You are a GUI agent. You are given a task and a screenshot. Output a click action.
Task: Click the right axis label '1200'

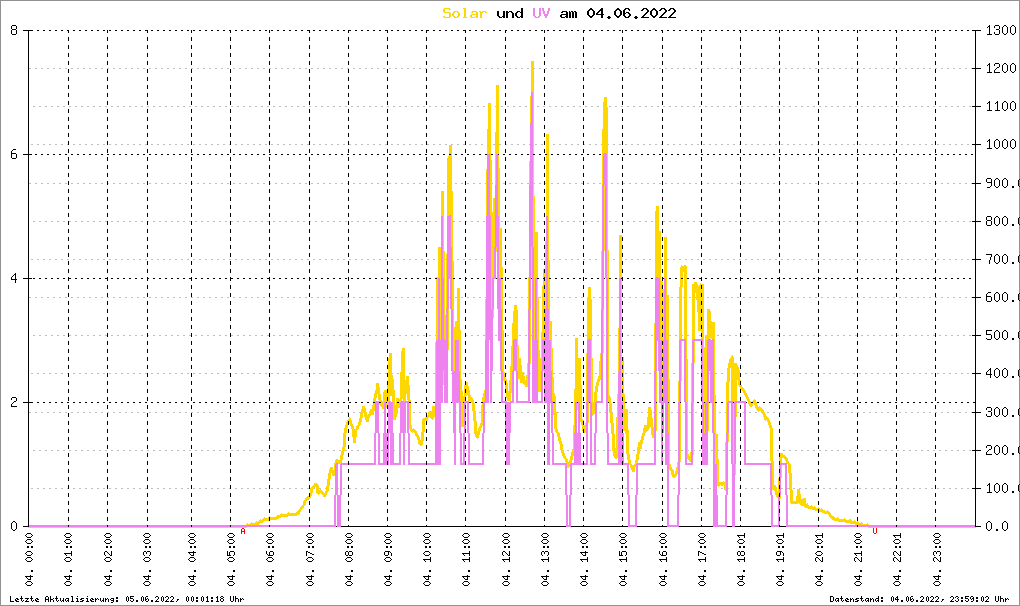1000,68
